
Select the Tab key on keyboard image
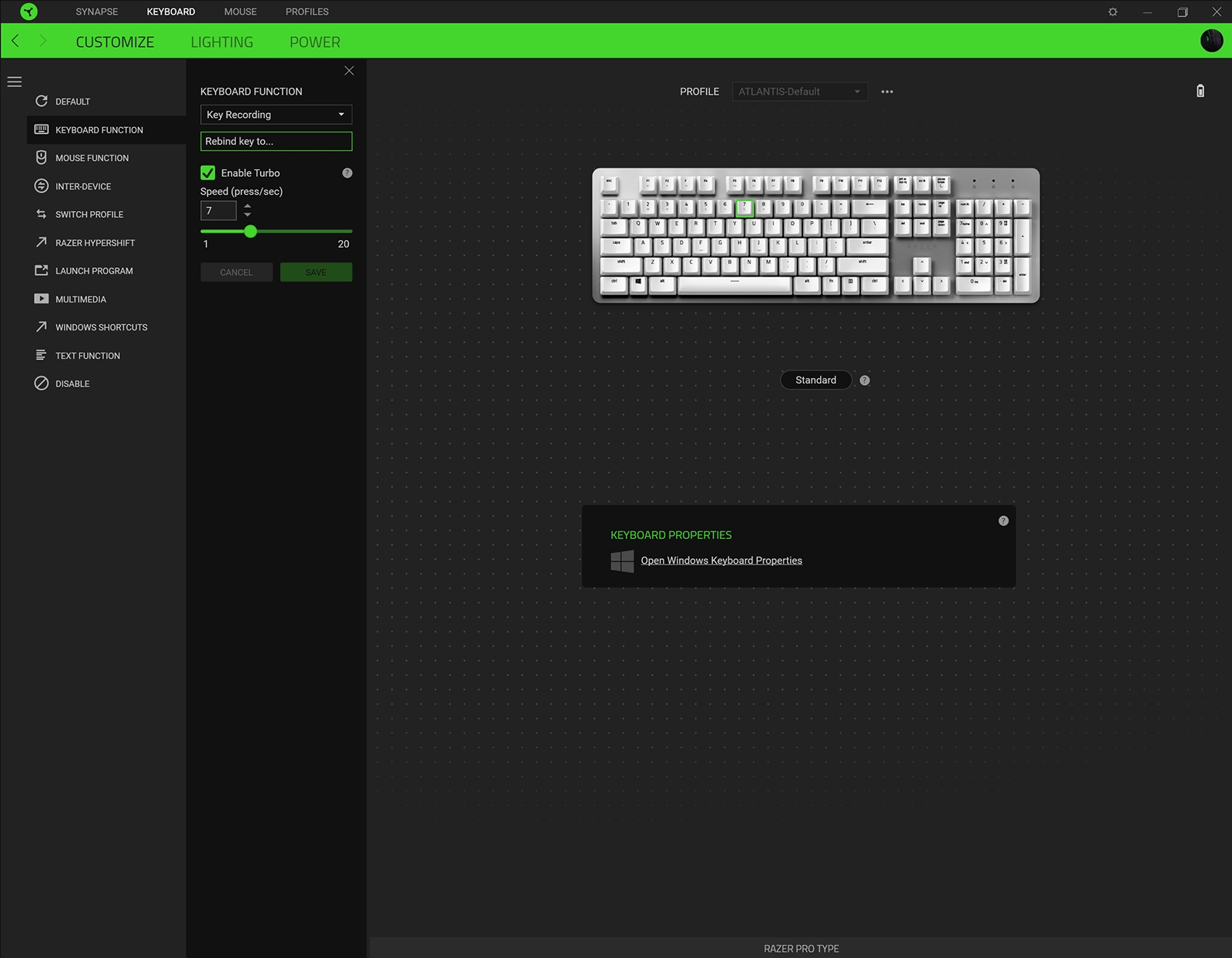click(614, 227)
